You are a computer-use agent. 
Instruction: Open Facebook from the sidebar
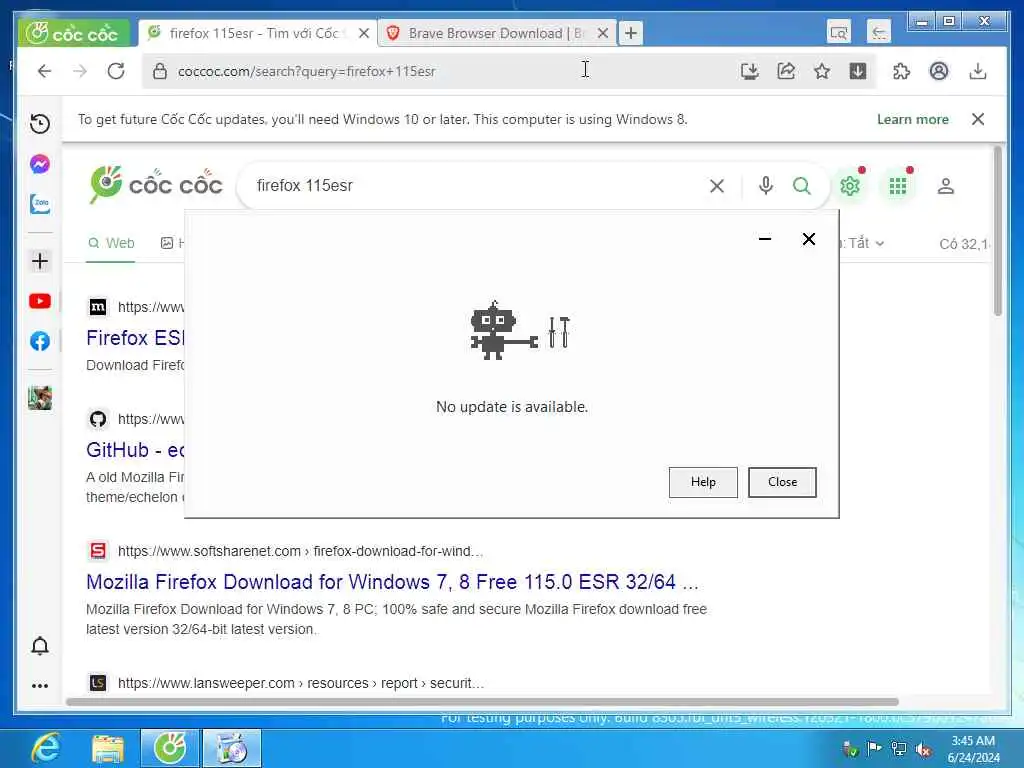pyautogui.click(x=40, y=341)
